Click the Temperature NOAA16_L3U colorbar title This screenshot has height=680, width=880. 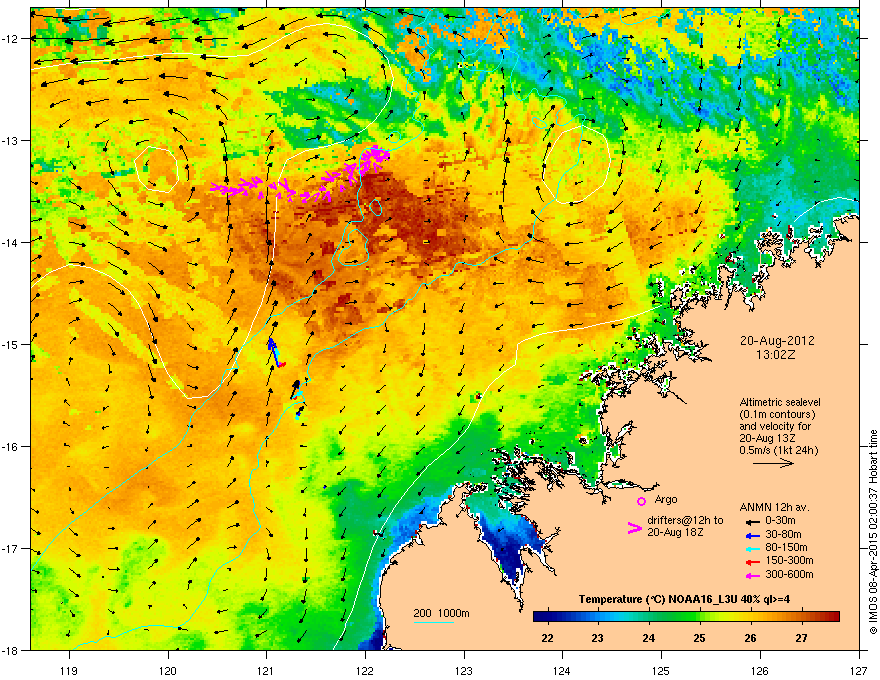(685, 599)
